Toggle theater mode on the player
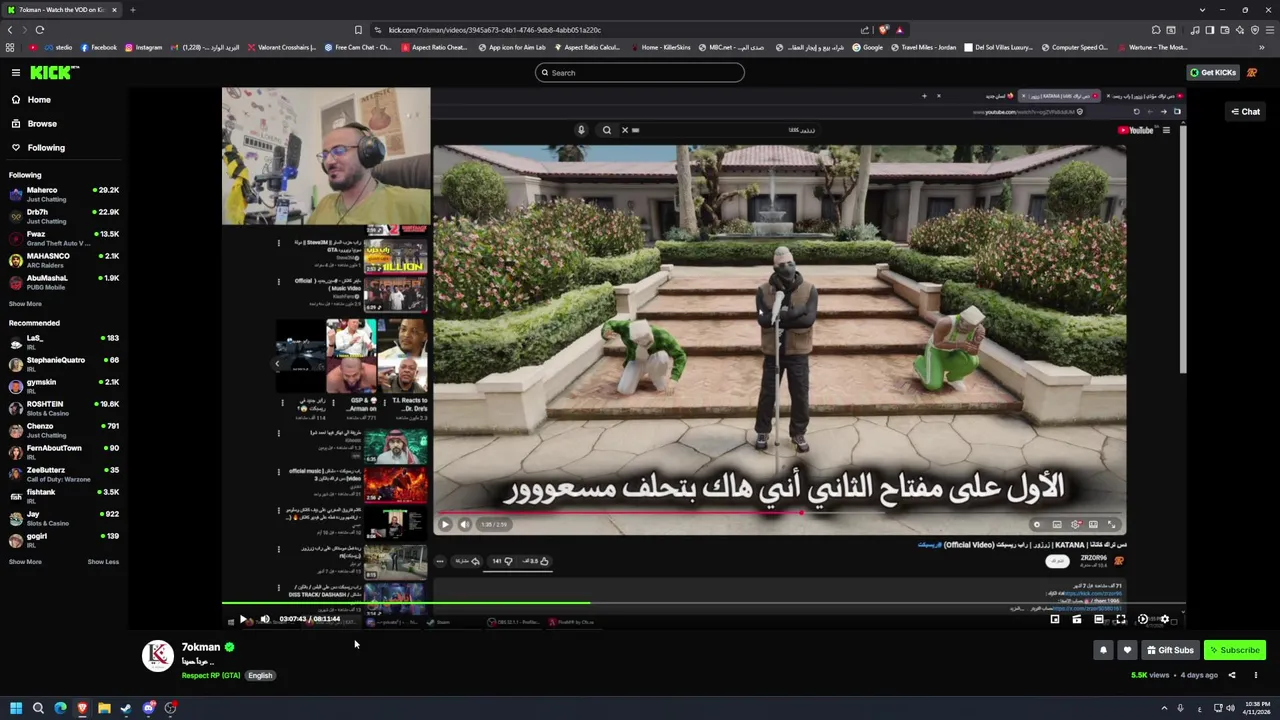Viewport: 1280px width, 720px height. click(1099, 620)
